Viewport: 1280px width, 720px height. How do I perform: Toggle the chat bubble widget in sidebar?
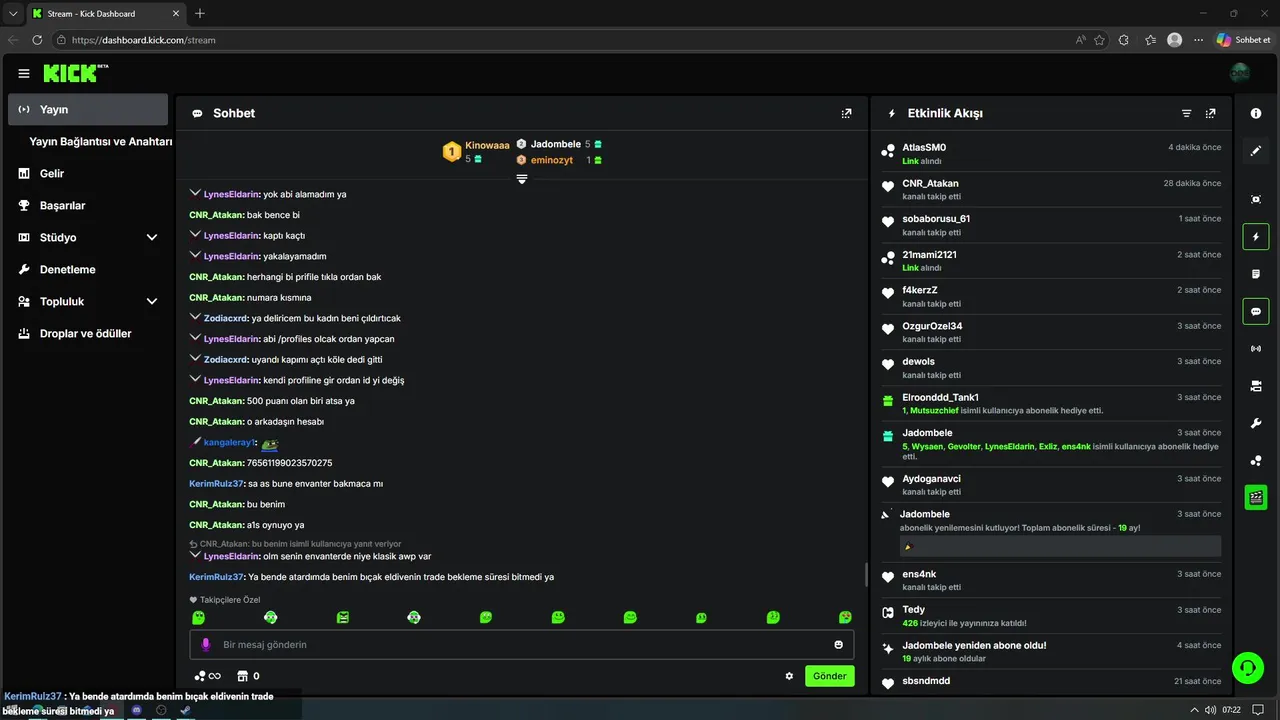1256,311
